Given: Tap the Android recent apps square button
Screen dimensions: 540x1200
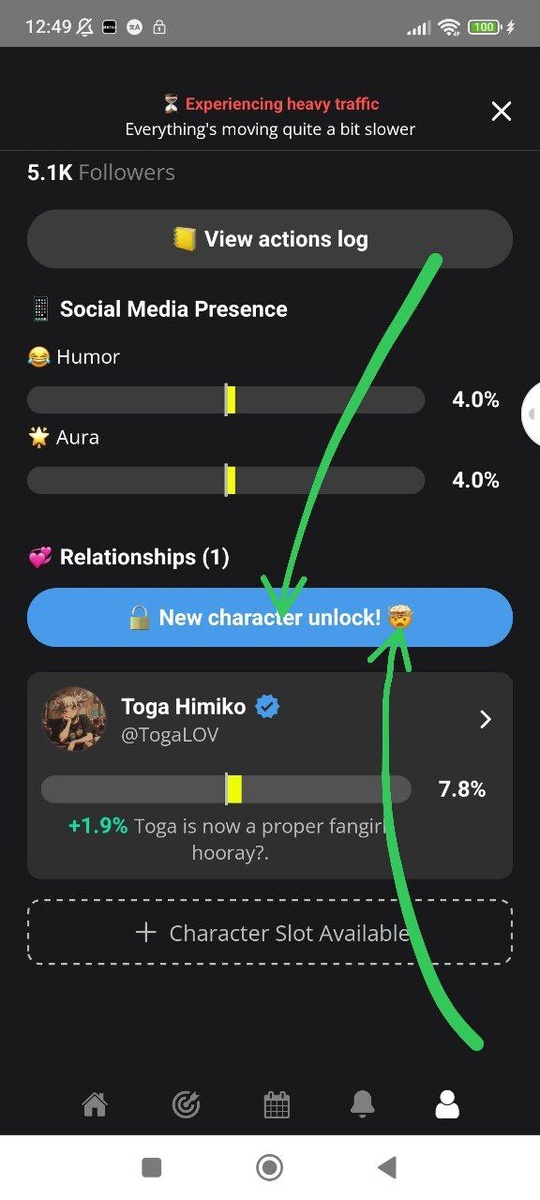Looking at the screenshot, I should [152, 1167].
